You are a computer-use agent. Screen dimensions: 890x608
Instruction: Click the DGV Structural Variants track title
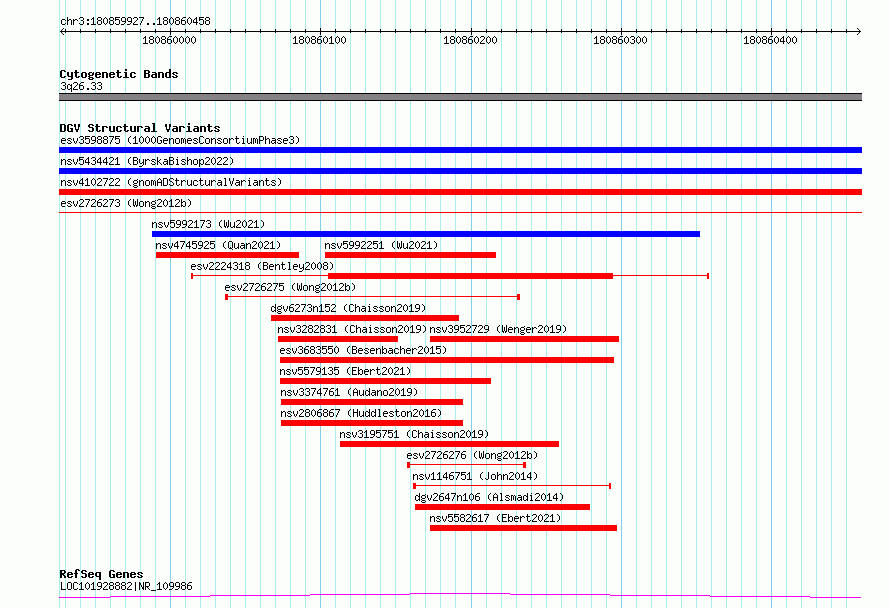(140, 128)
